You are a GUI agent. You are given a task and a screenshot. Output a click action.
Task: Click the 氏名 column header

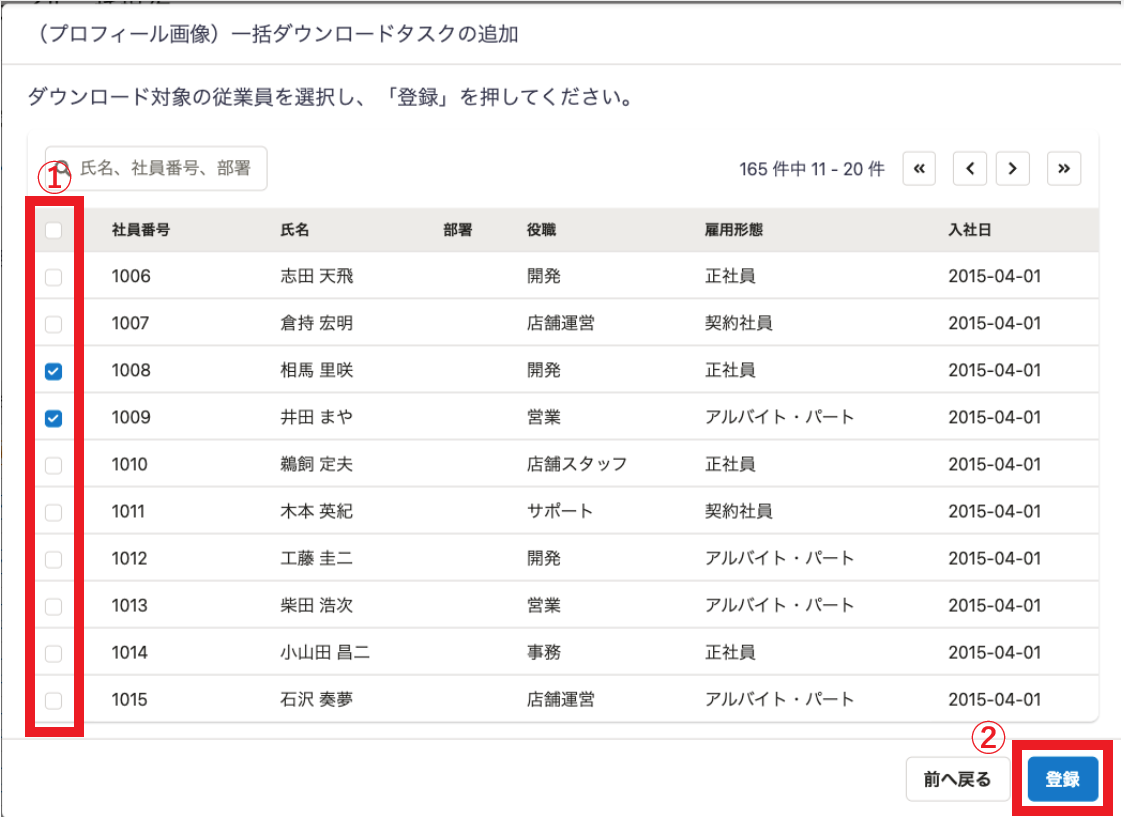point(295,230)
